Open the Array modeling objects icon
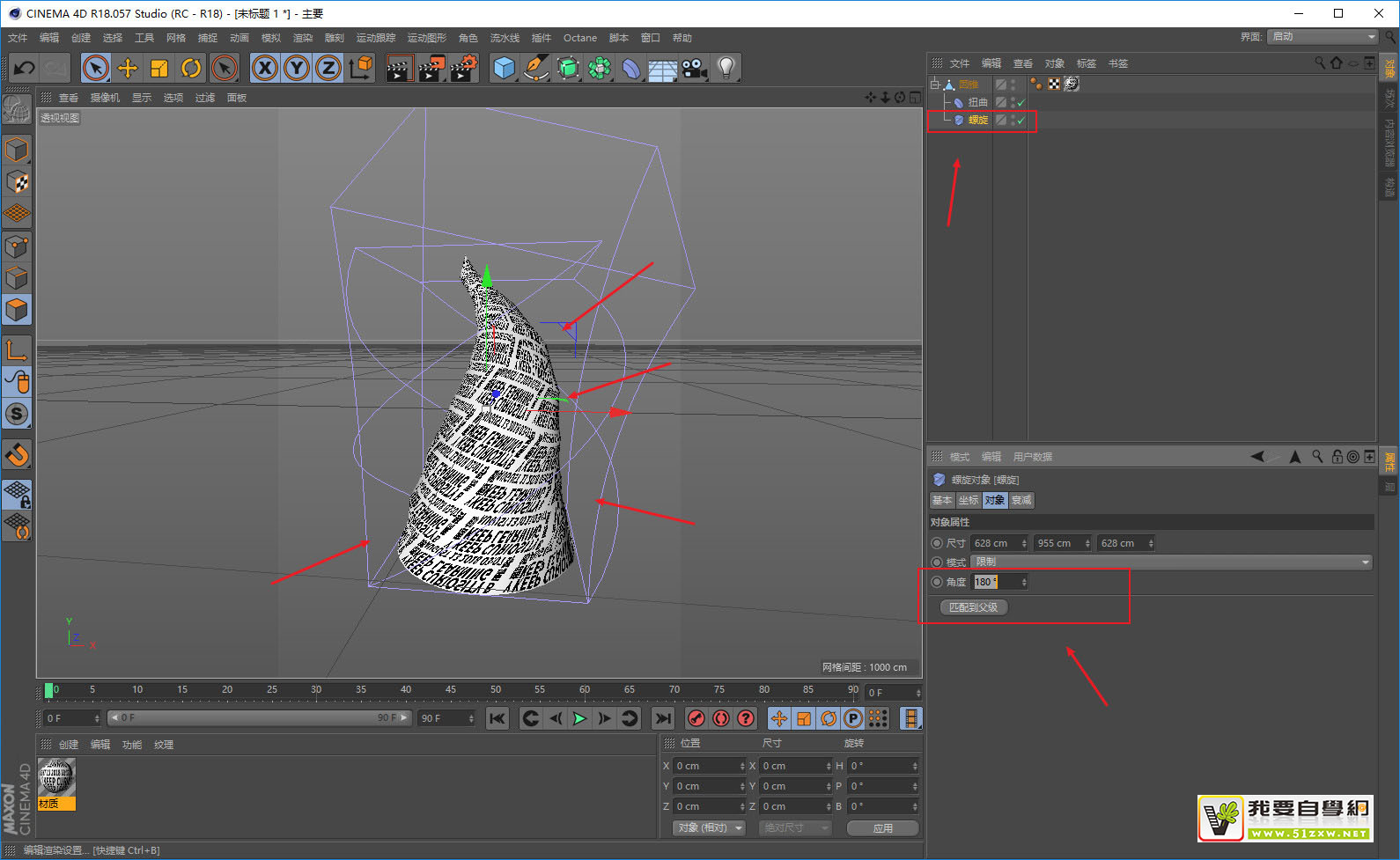1400x860 pixels. (600, 68)
